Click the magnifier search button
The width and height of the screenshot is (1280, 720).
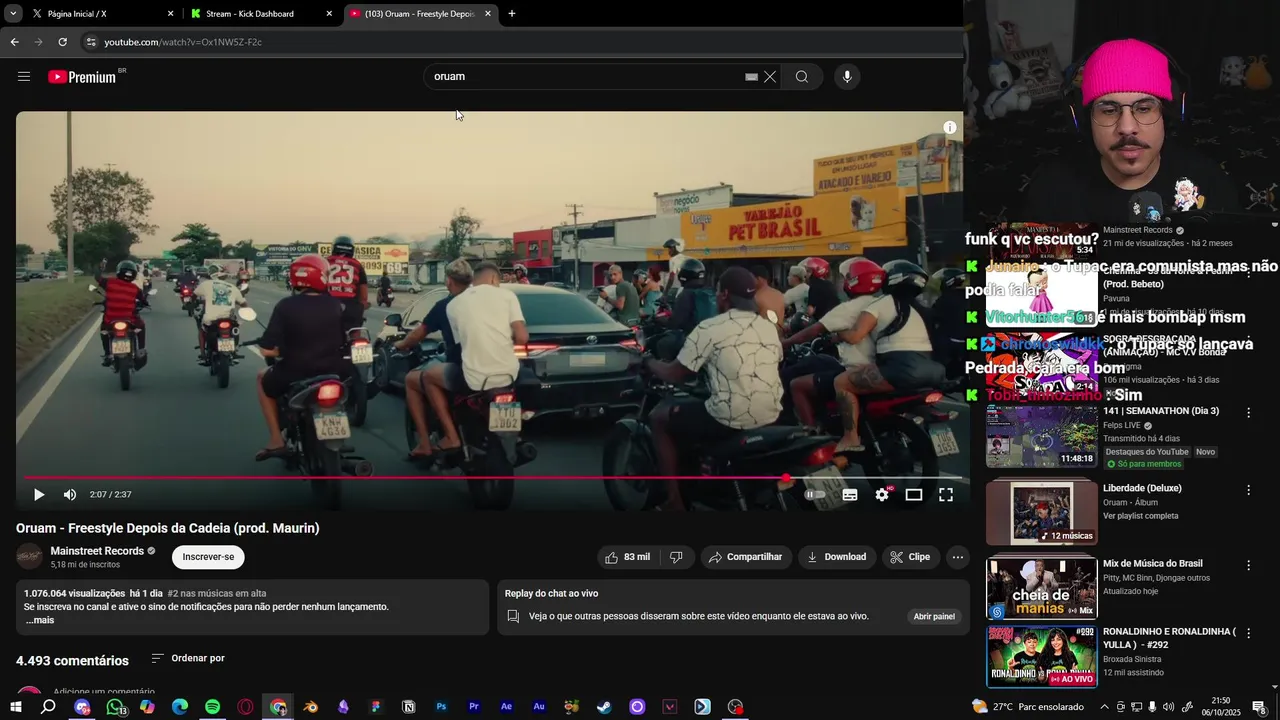pos(802,77)
